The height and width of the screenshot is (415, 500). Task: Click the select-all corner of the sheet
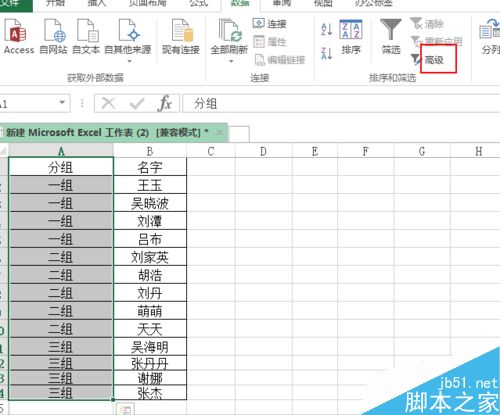(x=4, y=151)
